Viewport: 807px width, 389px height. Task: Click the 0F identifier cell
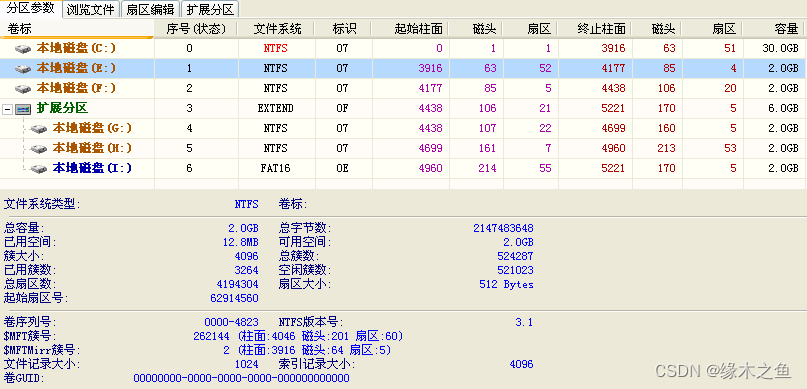[342, 109]
